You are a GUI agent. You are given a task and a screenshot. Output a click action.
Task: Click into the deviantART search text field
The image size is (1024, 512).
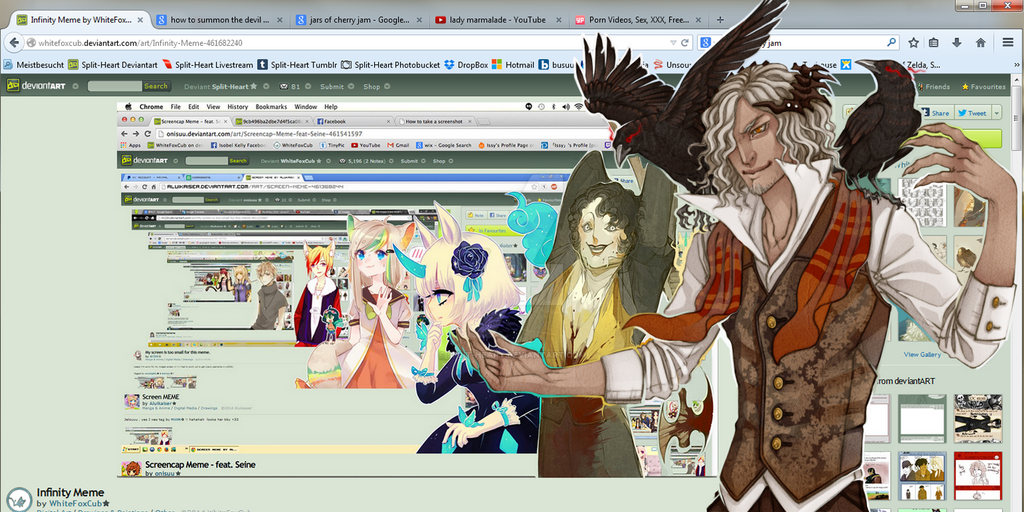(x=114, y=86)
